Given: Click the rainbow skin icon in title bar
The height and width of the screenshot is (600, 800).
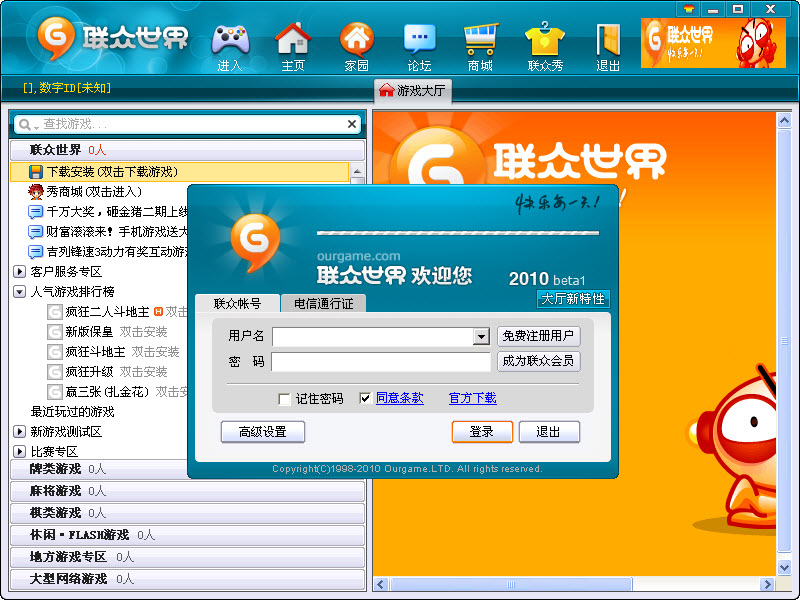Looking at the screenshot, I should coord(689,9).
